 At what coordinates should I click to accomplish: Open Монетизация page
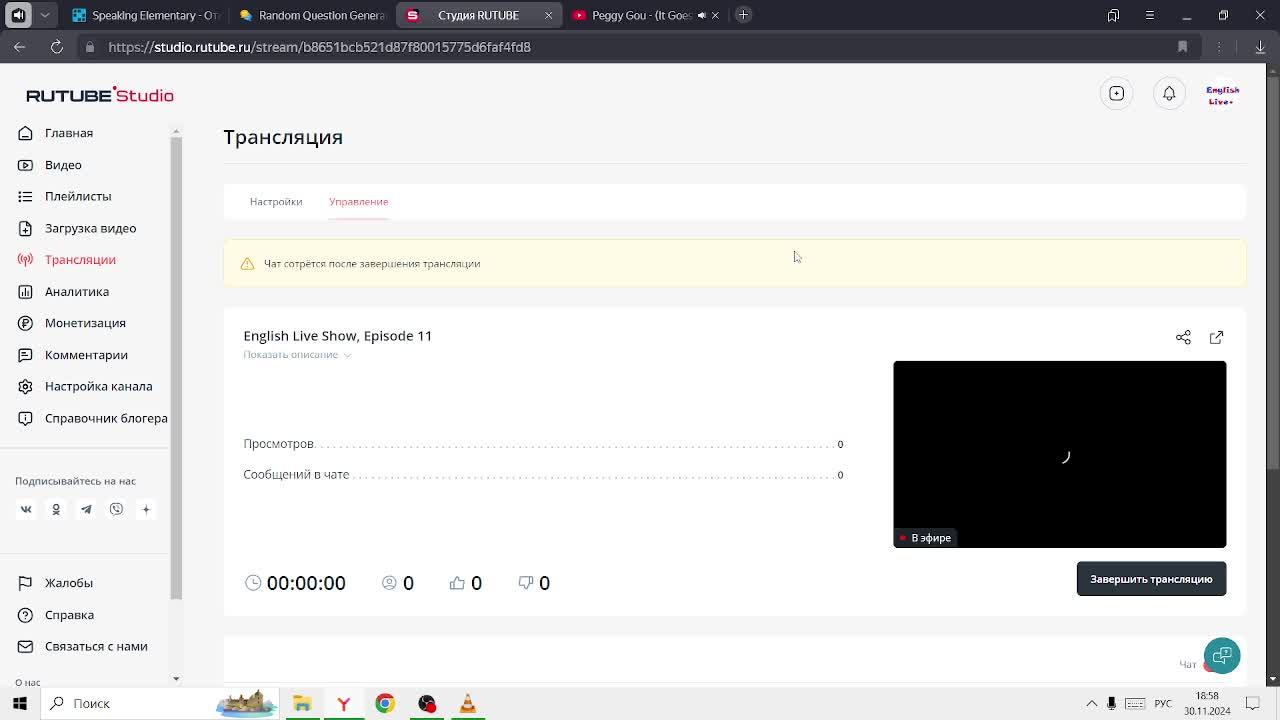coord(85,323)
